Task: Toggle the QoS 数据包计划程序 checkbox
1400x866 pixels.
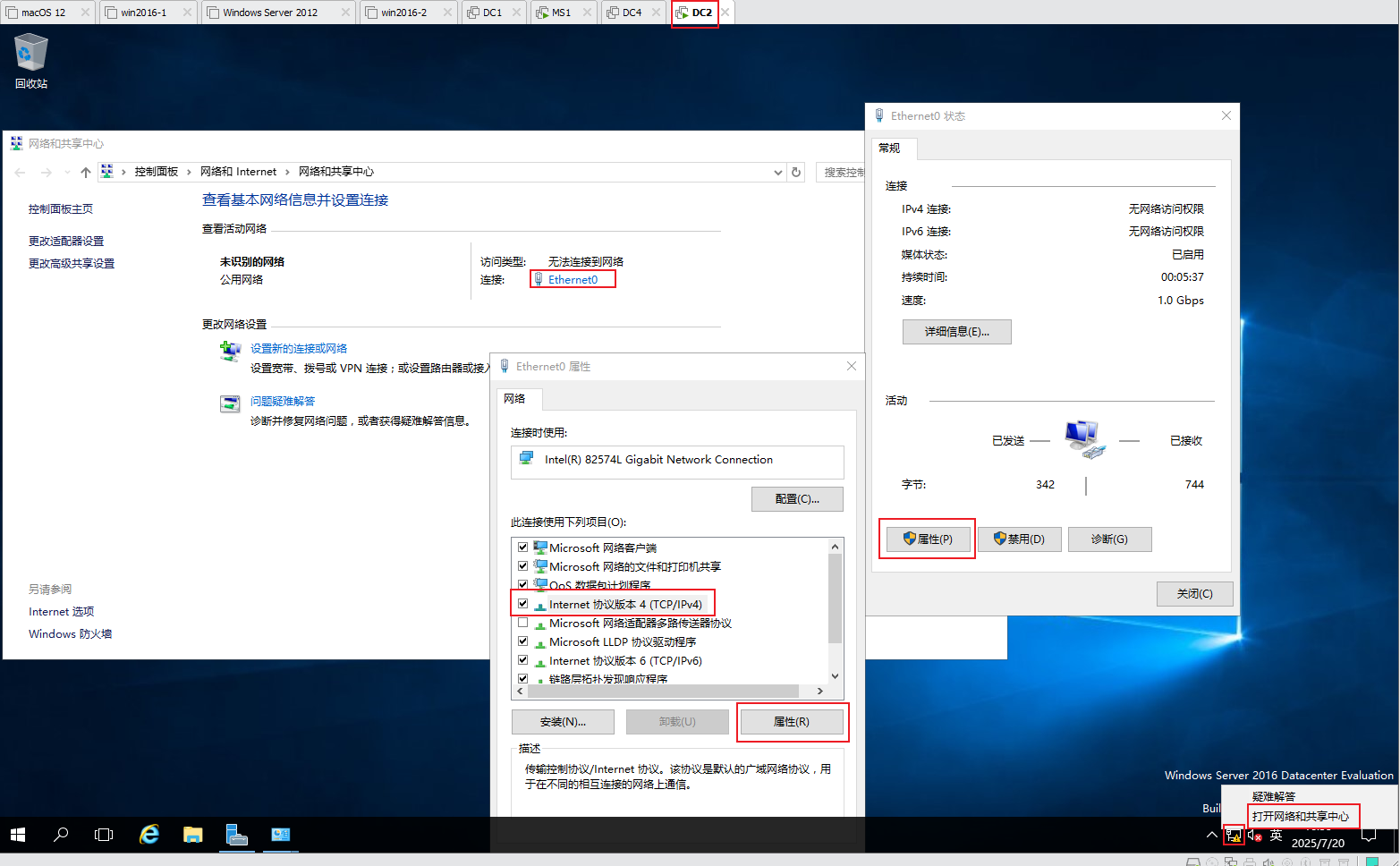Action: 523,584
